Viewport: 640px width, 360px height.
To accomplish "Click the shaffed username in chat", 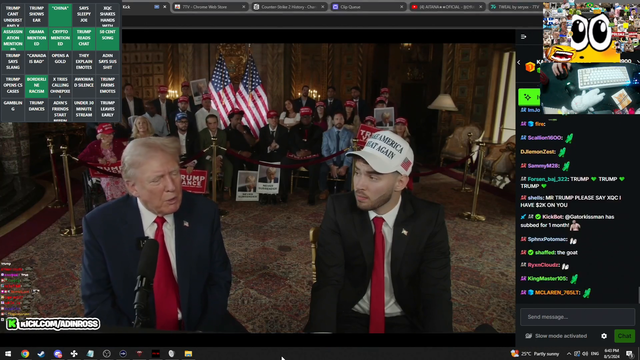I will (544, 253).
